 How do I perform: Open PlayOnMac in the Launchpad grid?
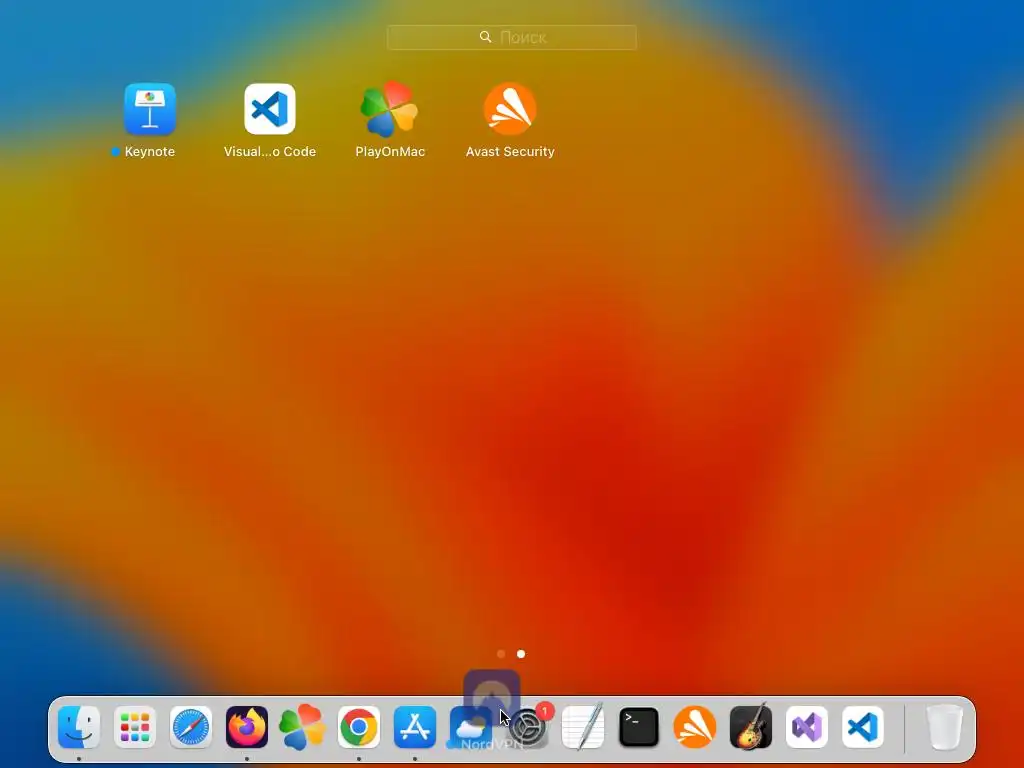(x=389, y=109)
